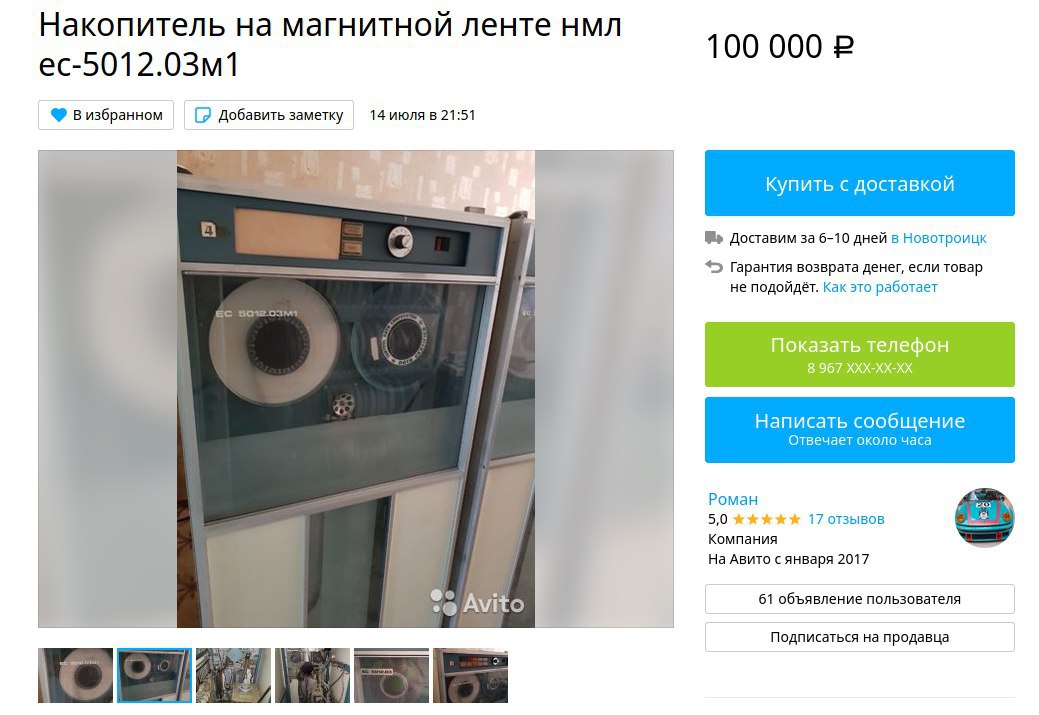The width and height of the screenshot is (1039, 715).
Task: Open seller Роман's avatar picture
Action: coord(984,518)
